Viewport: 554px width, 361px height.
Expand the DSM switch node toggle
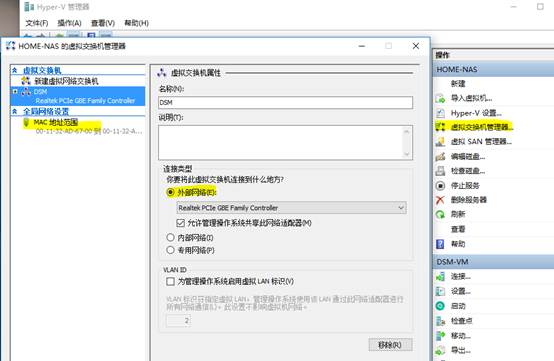click(15, 91)
